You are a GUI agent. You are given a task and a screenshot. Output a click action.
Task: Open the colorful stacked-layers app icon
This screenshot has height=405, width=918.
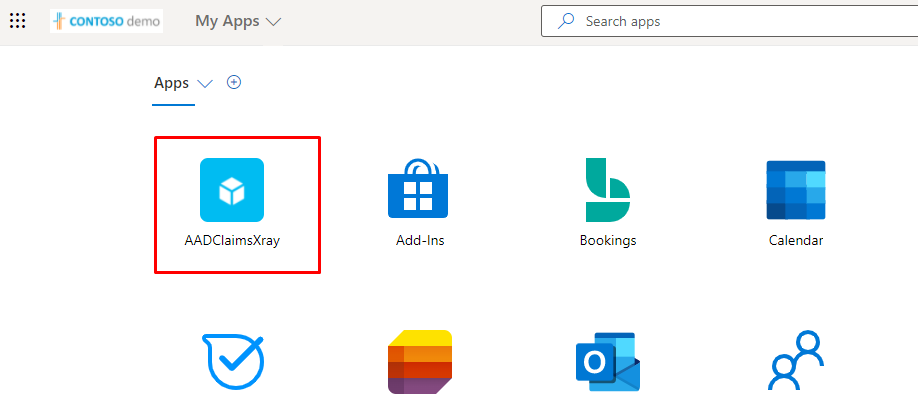[x=419, y=362]
